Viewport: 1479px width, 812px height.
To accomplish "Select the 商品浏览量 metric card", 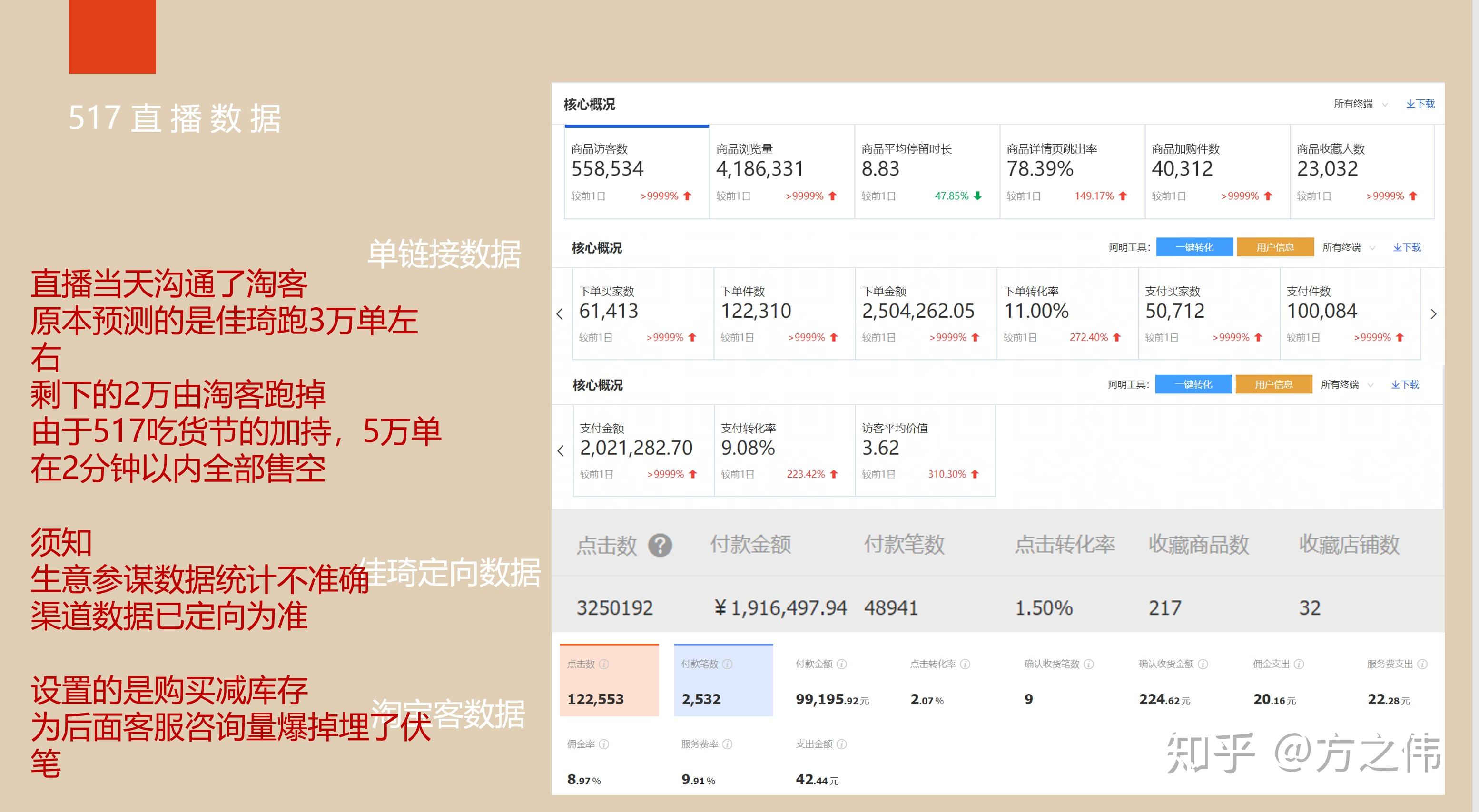I will click(782, 172).
